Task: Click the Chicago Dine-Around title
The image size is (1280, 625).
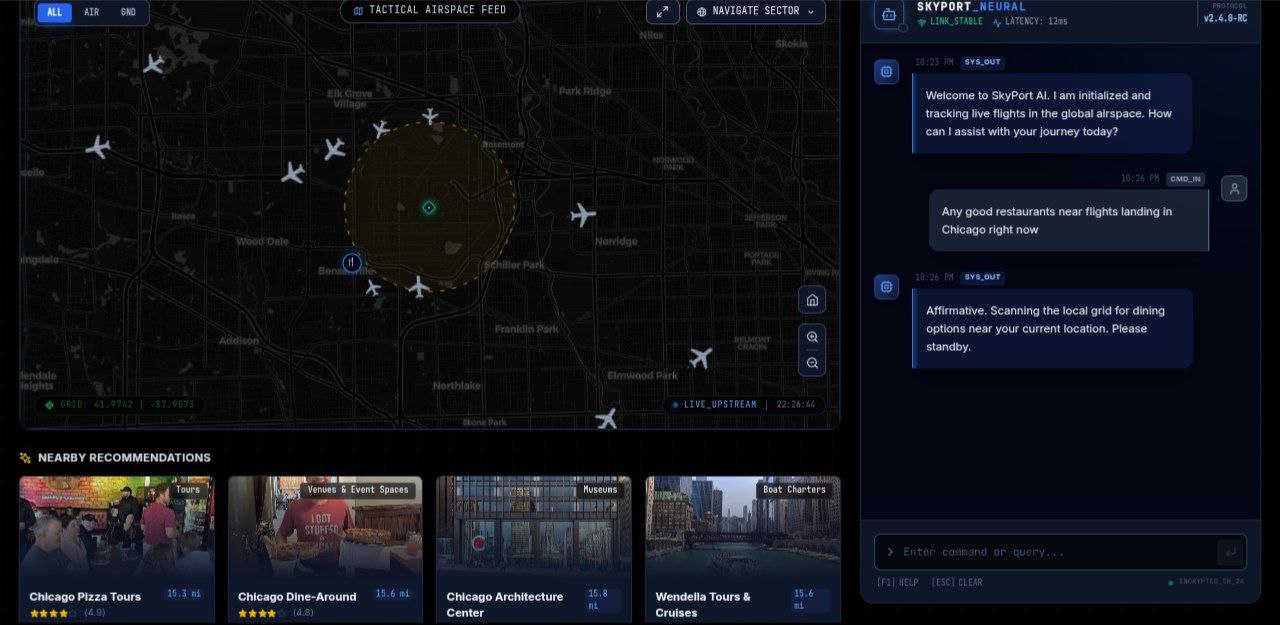Action: [x=297, y=597]
